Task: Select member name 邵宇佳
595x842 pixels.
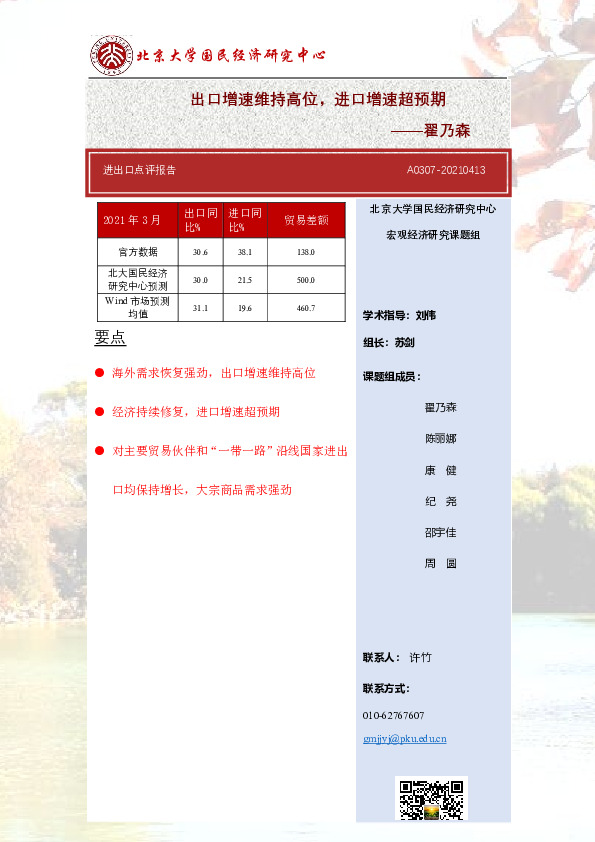Action: [x=441, y=533]
